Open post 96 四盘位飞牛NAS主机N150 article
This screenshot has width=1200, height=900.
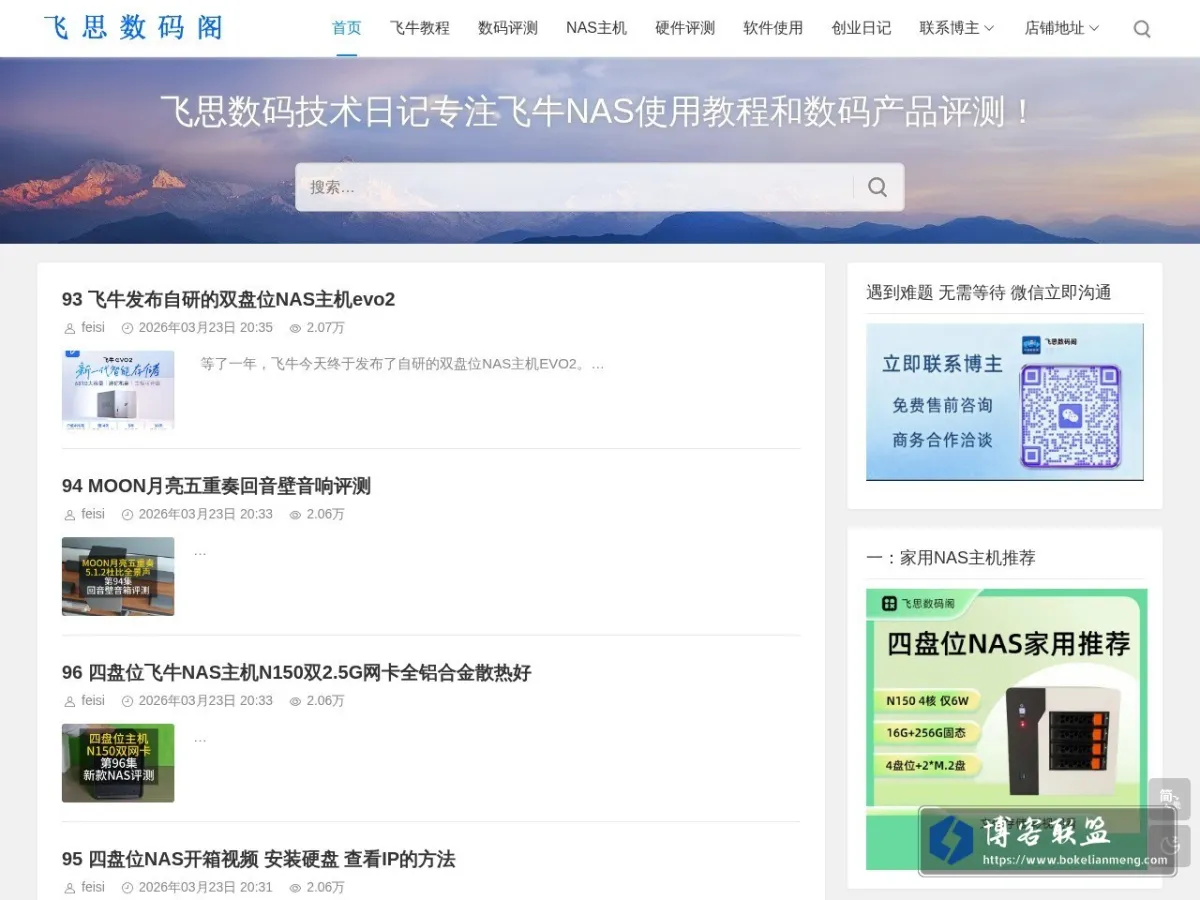click(x=297, y=673)
